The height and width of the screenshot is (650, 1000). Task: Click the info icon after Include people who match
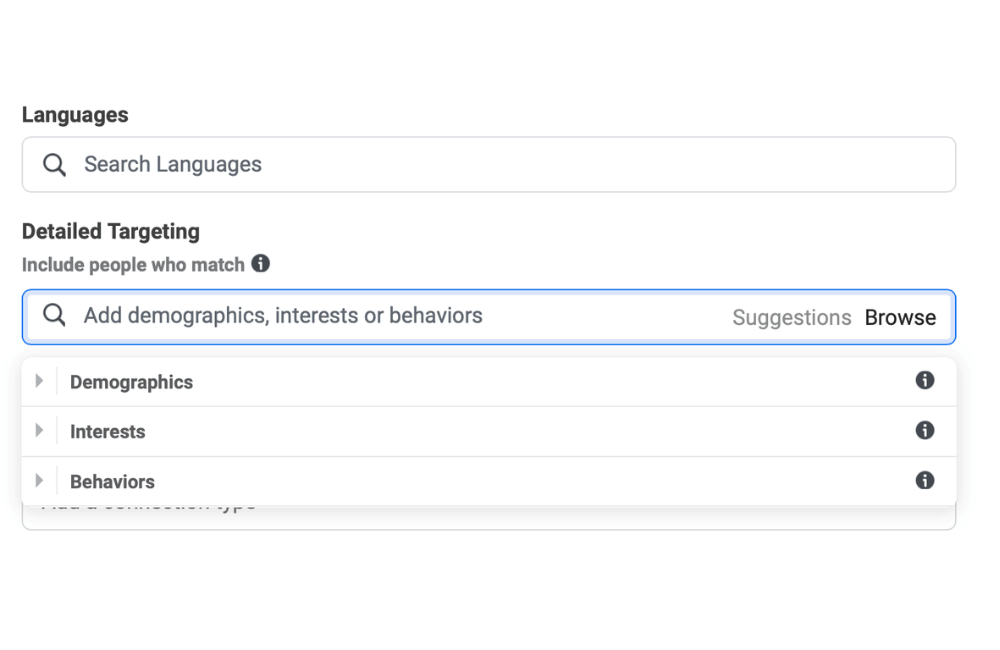(261, 263)
